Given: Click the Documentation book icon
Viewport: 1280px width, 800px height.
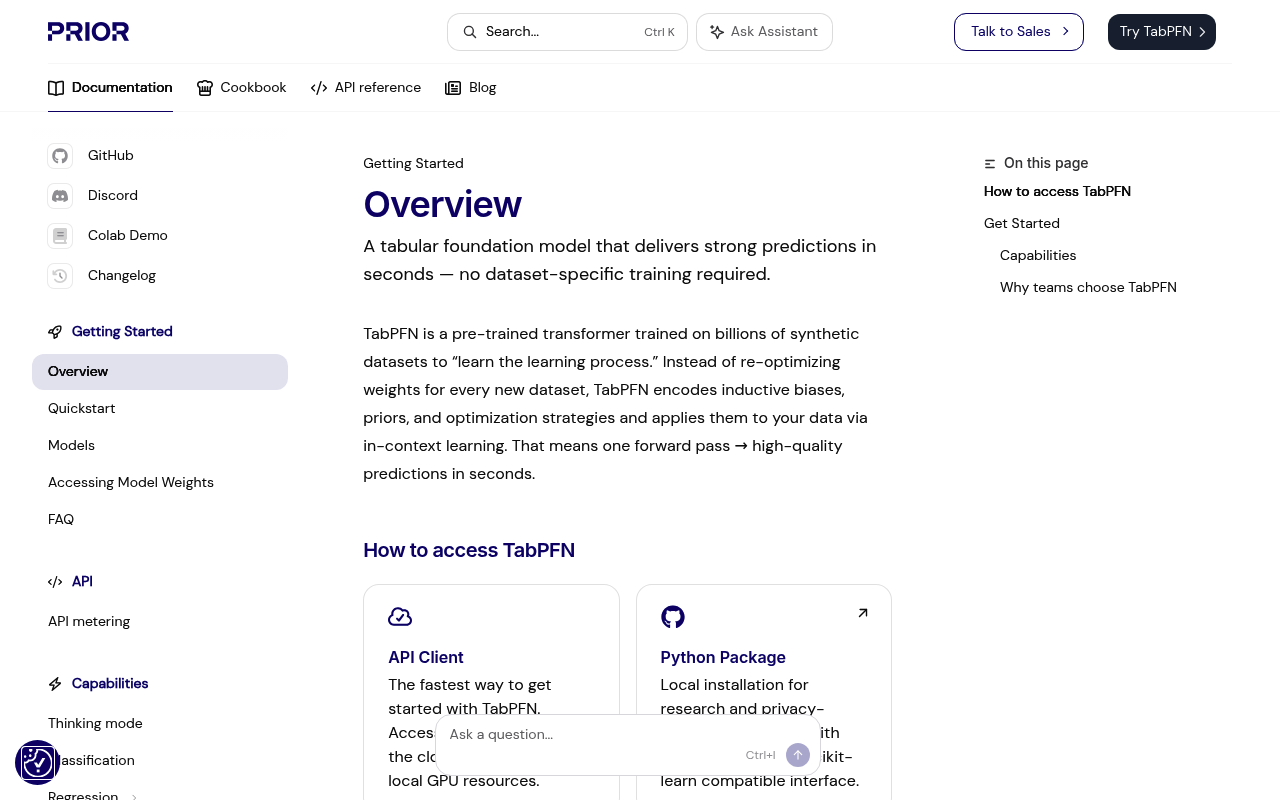Looking at the screenshot, I should point(56,88).
